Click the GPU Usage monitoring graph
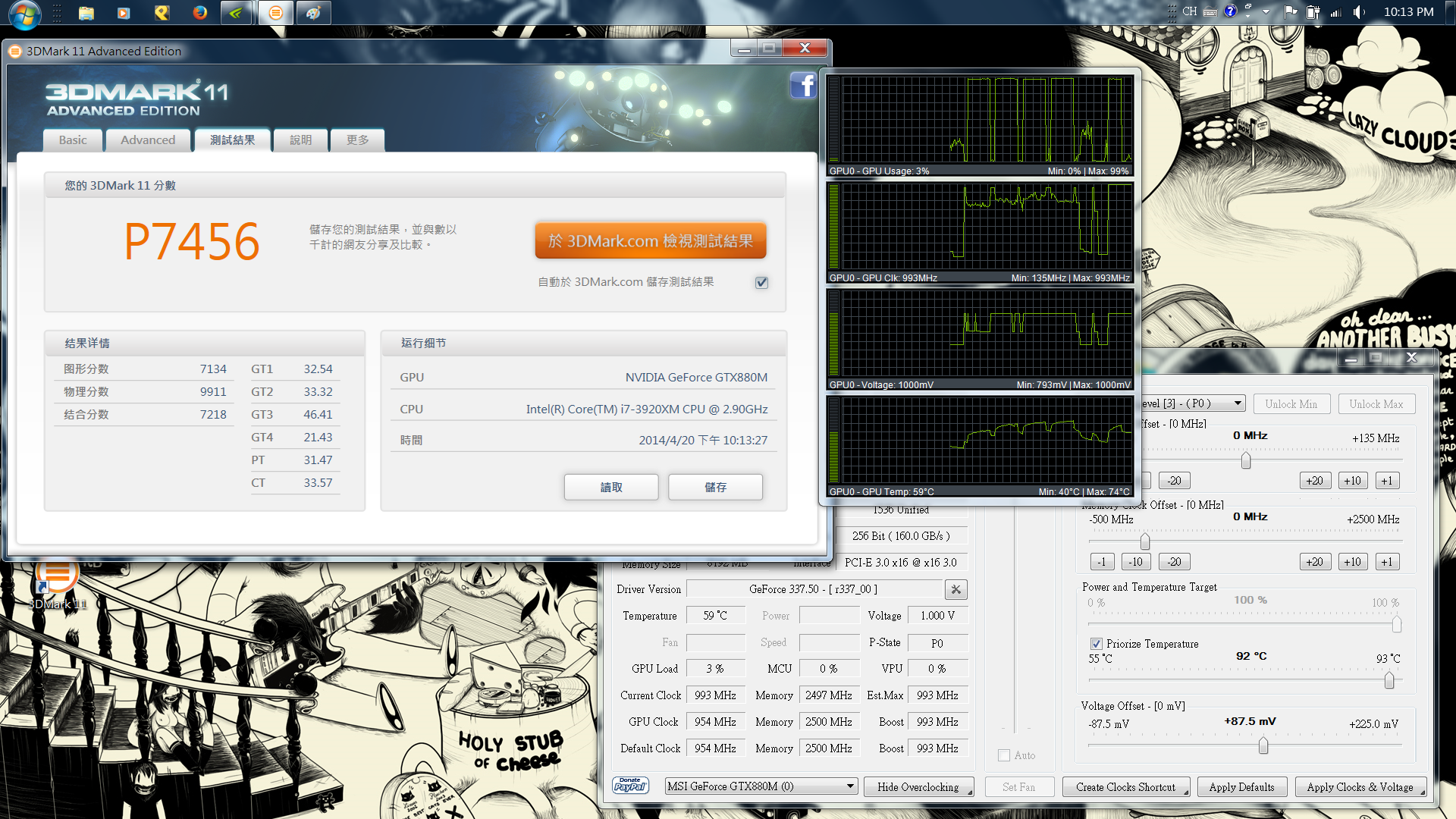Viewport: 1456px width, 819px height. pos(980,126)
